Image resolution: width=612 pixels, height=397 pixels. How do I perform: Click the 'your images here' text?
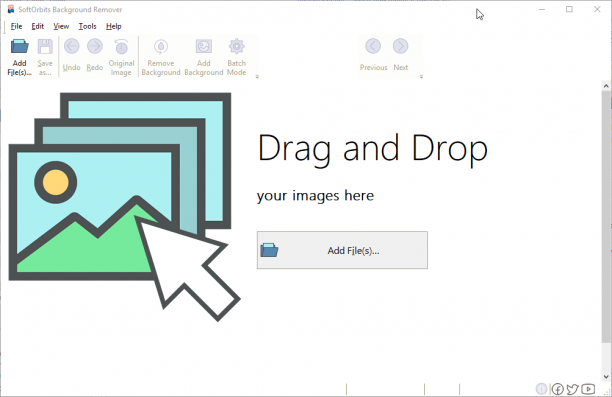[x=315, y=196]
